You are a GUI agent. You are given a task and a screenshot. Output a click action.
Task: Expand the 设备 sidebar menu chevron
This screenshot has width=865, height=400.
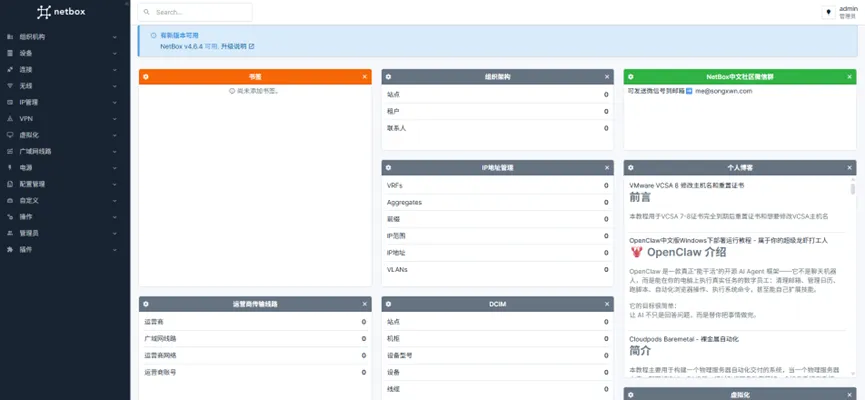coord(115,54)
